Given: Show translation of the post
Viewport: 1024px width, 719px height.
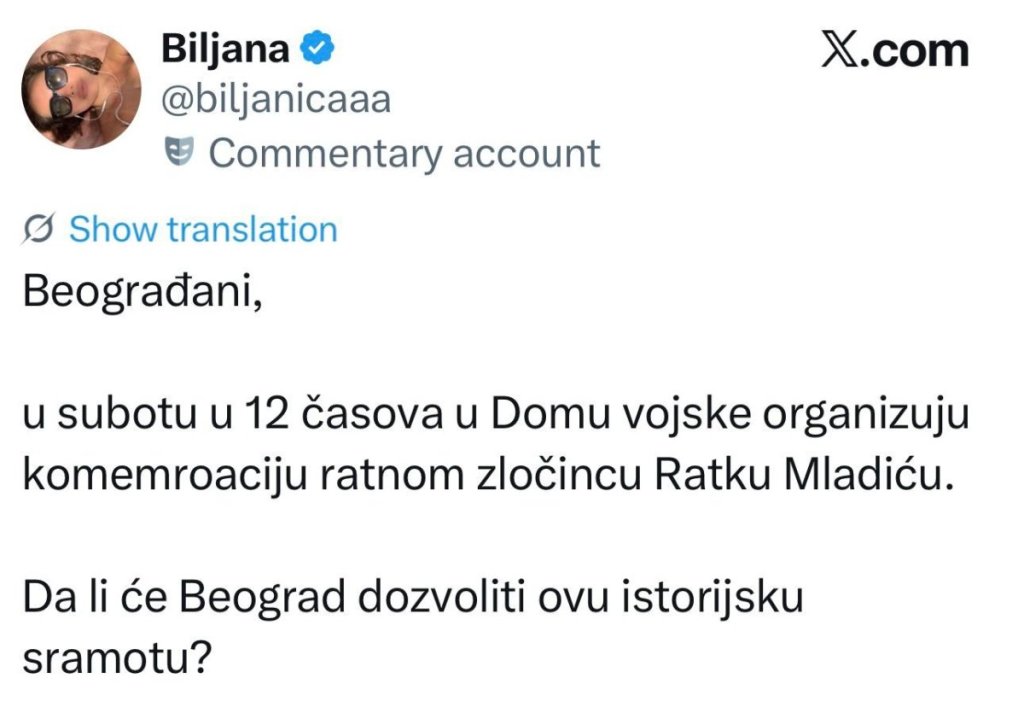Looking at the screenshot, I should click(203, 230).
